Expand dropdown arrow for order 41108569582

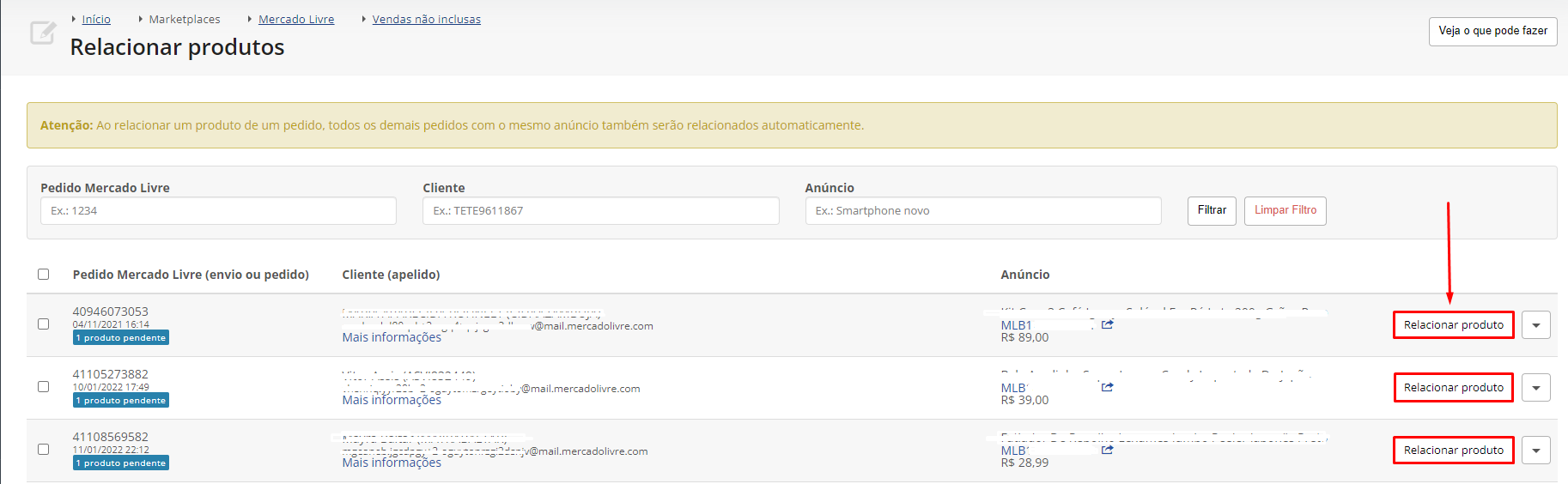pyautogui.click(x=1536, y=451)
